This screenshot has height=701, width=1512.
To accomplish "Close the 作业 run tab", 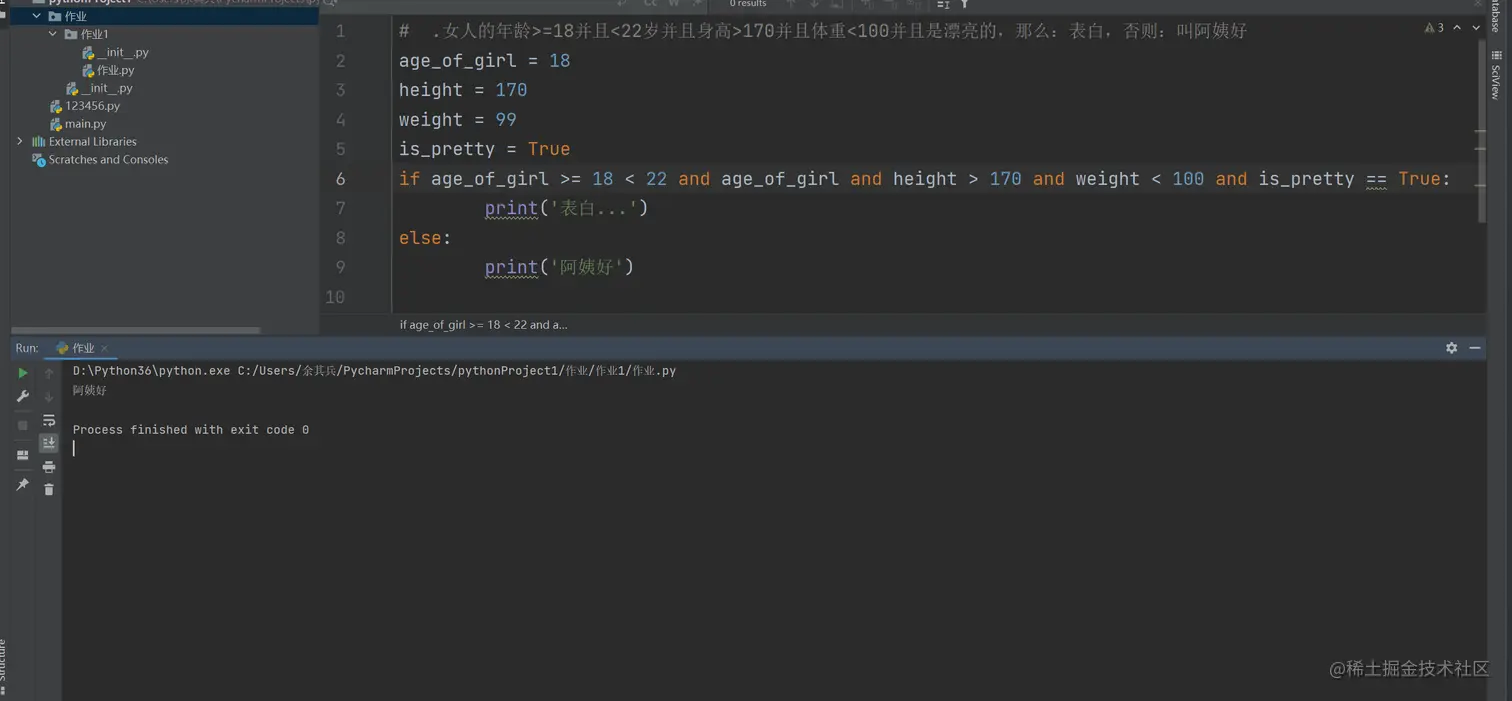I will tap(104, 348).
